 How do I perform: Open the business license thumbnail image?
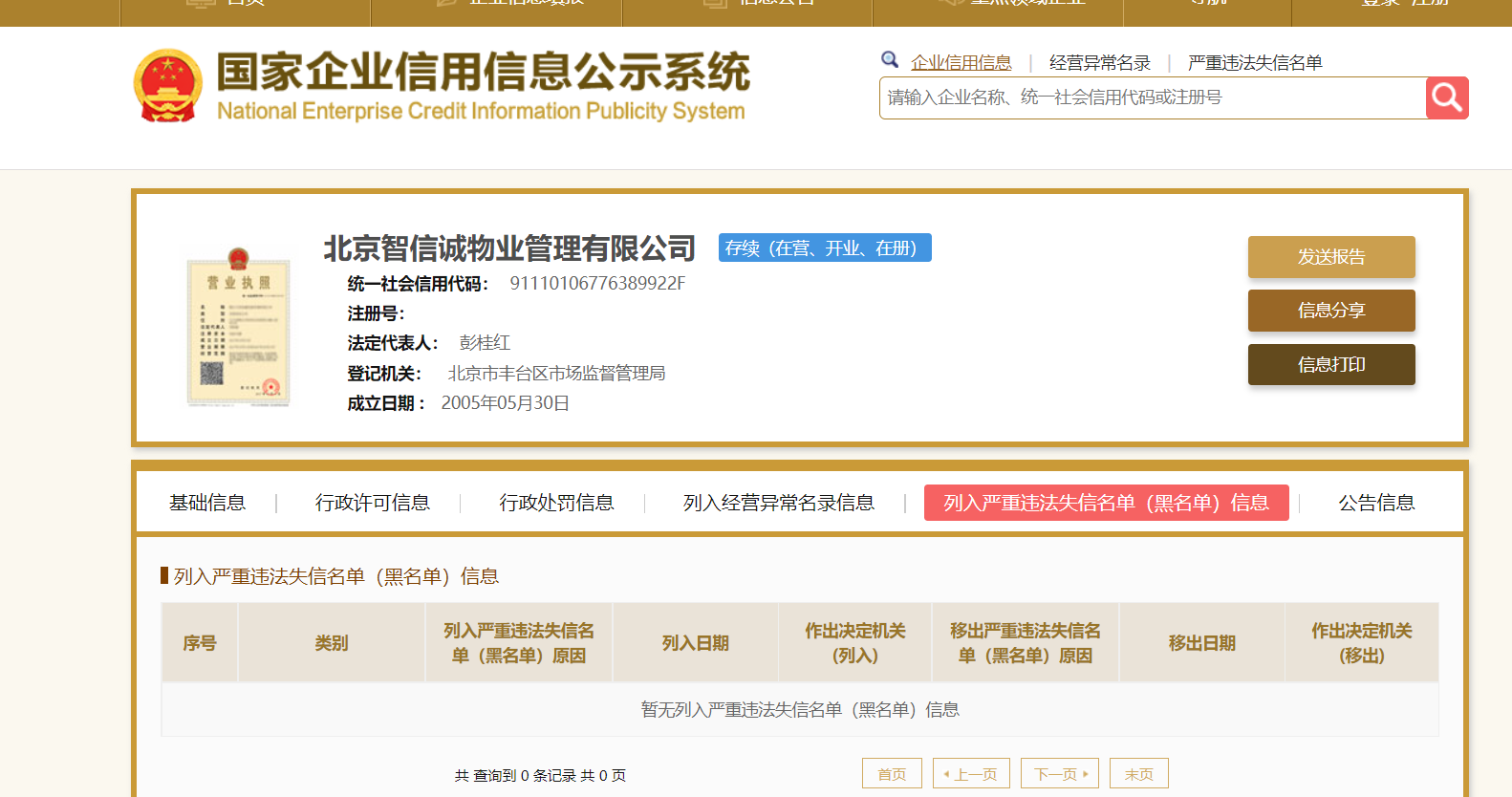pos(238,327)
